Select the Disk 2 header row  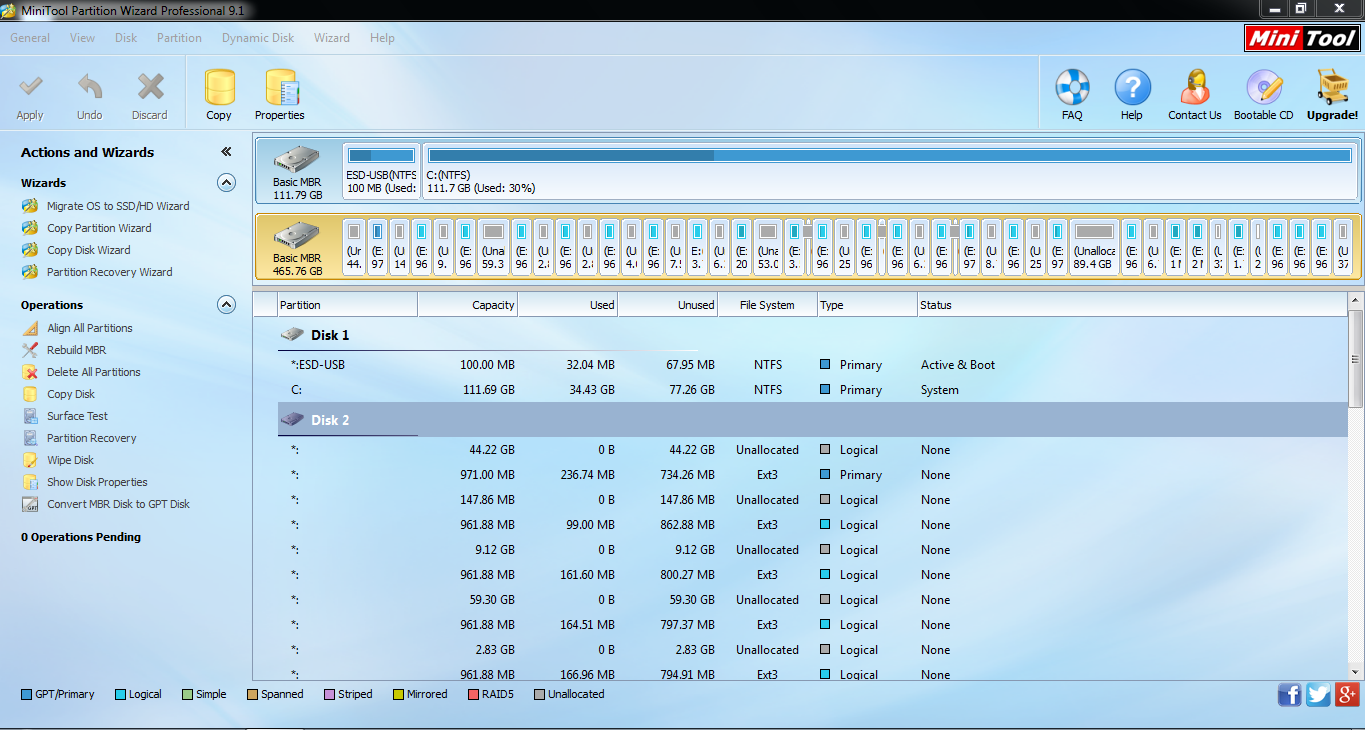[812, 420]
